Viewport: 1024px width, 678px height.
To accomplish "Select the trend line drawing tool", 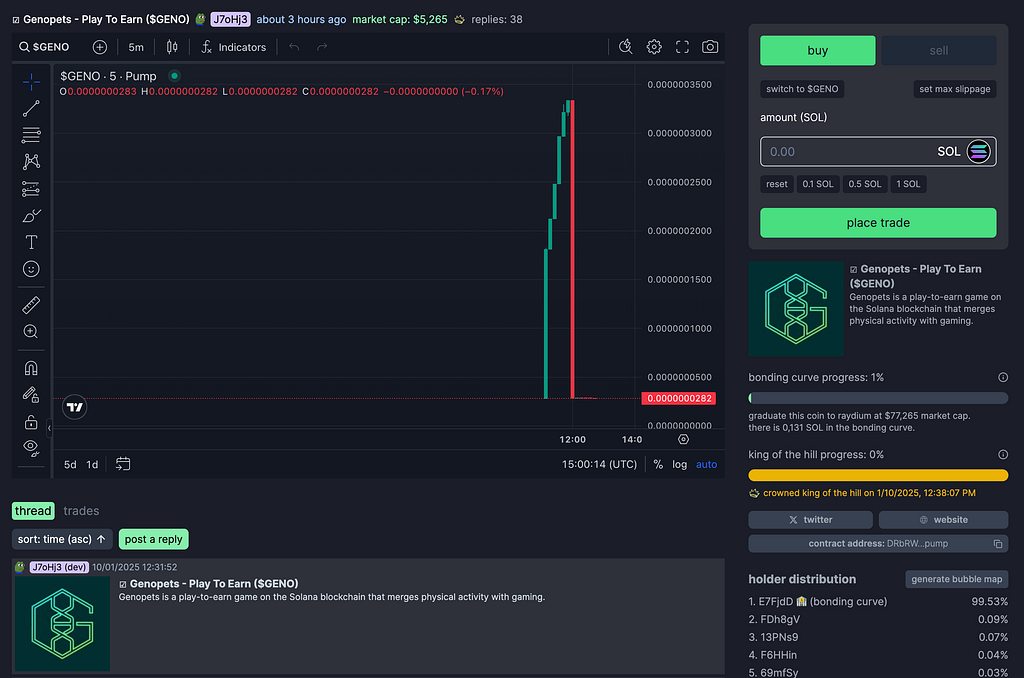I will [x=31, y=108].
